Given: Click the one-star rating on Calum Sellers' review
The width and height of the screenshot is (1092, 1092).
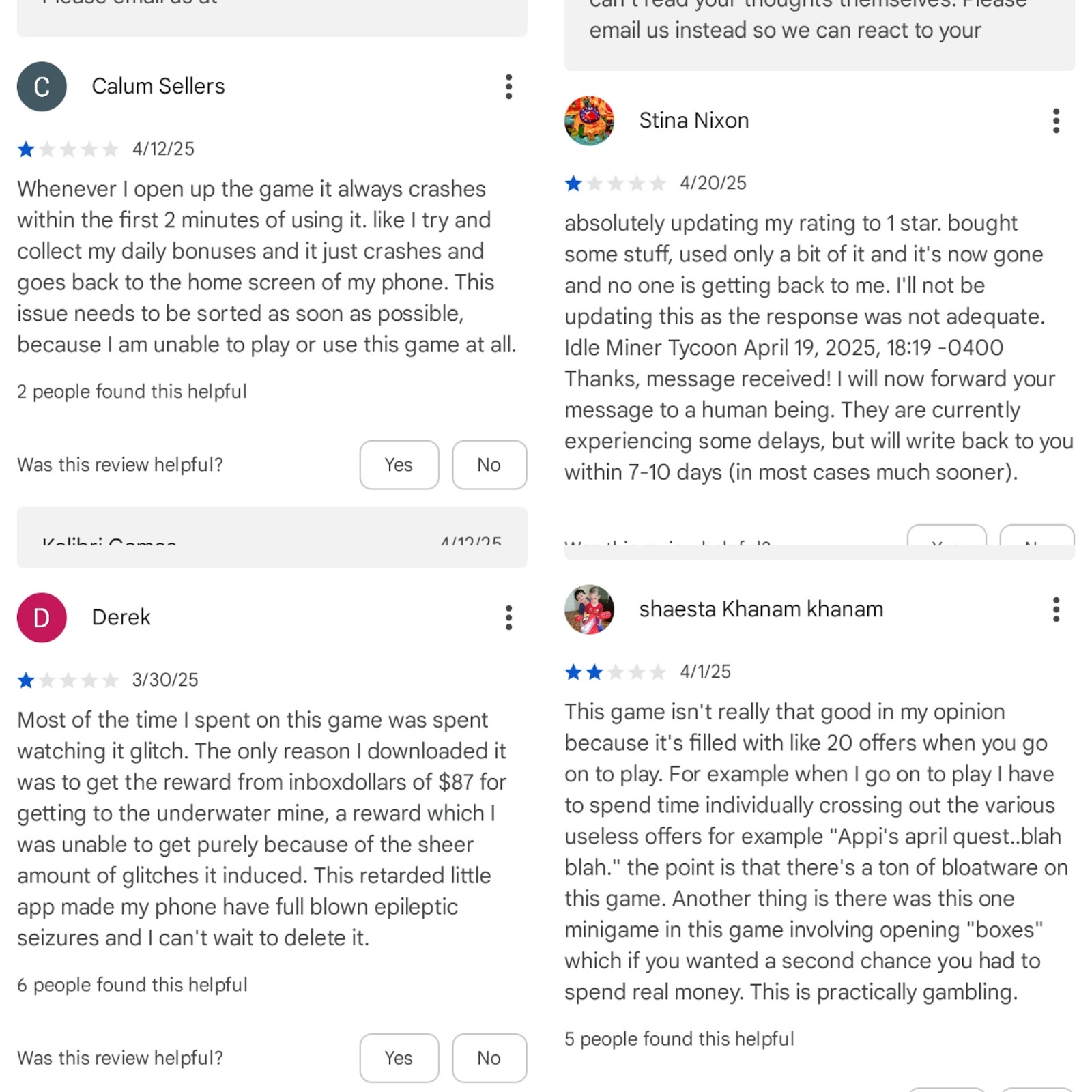Looking at the screenshot, I should click(x=68, y=149).
